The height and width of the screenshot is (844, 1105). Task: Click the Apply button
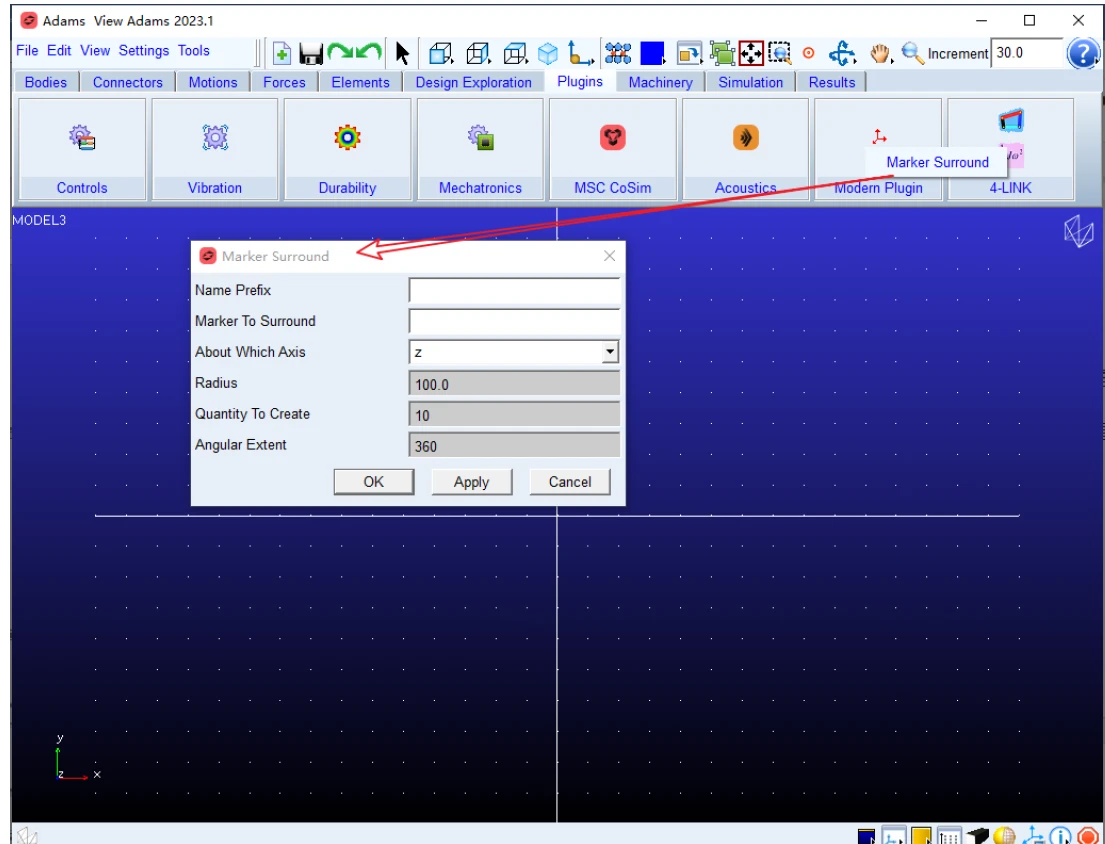pyautogui.click(x=471, y=482)
